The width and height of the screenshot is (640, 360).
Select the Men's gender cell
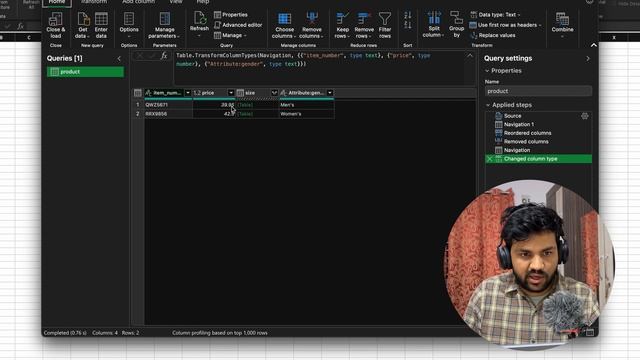pos(307,105)
